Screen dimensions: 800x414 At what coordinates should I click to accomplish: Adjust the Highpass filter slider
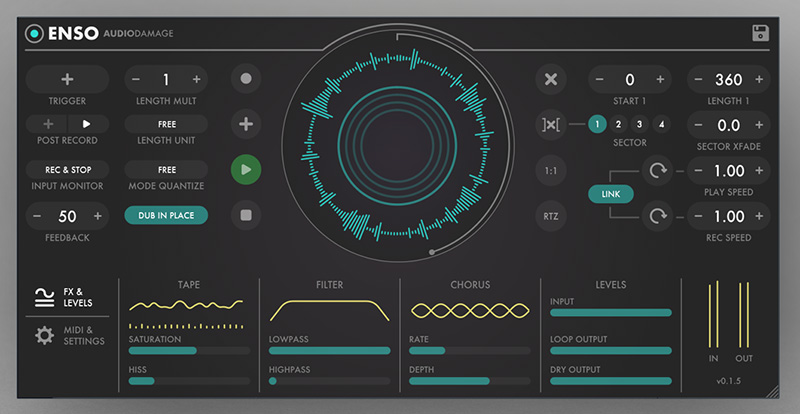[330, 381]
